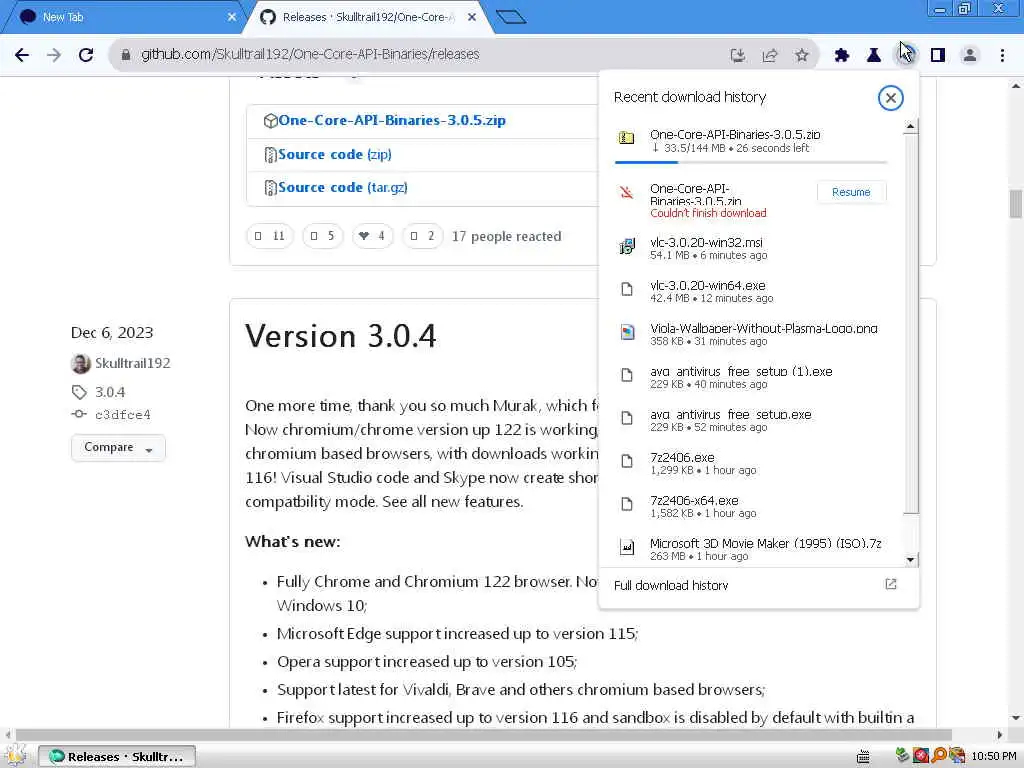Click the avg_antivirus_free_setup (1).exe file icon
Viewport: 1024px width, 768px height.
(x=627, y=376)
